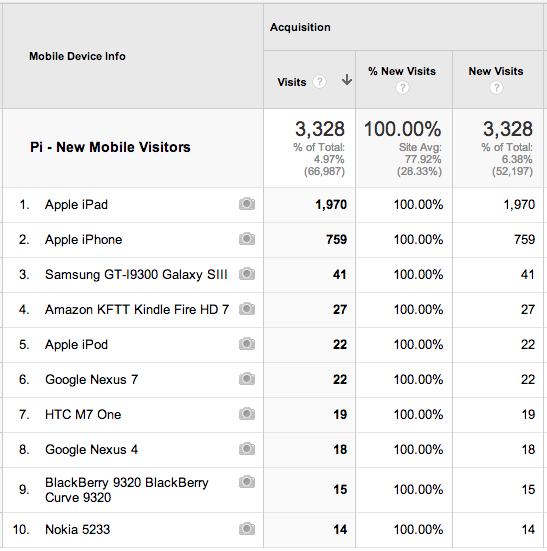The image size is (547, 551).
Task: Show device image for Apple iPod
Action: [x=247, y=344]
